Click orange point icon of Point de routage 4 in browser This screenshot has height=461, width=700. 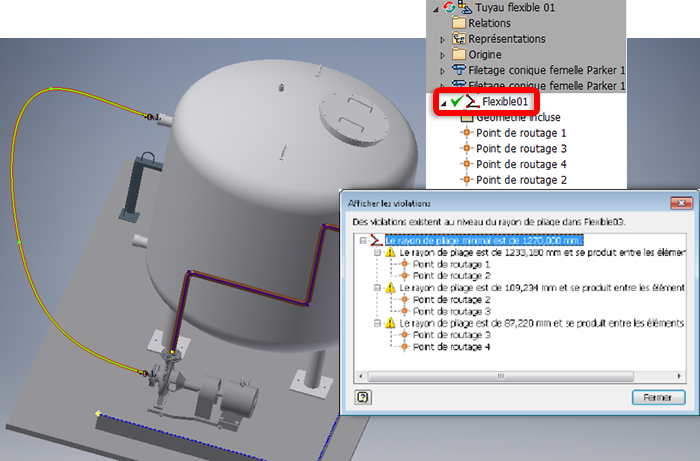(x=467, y=164)
